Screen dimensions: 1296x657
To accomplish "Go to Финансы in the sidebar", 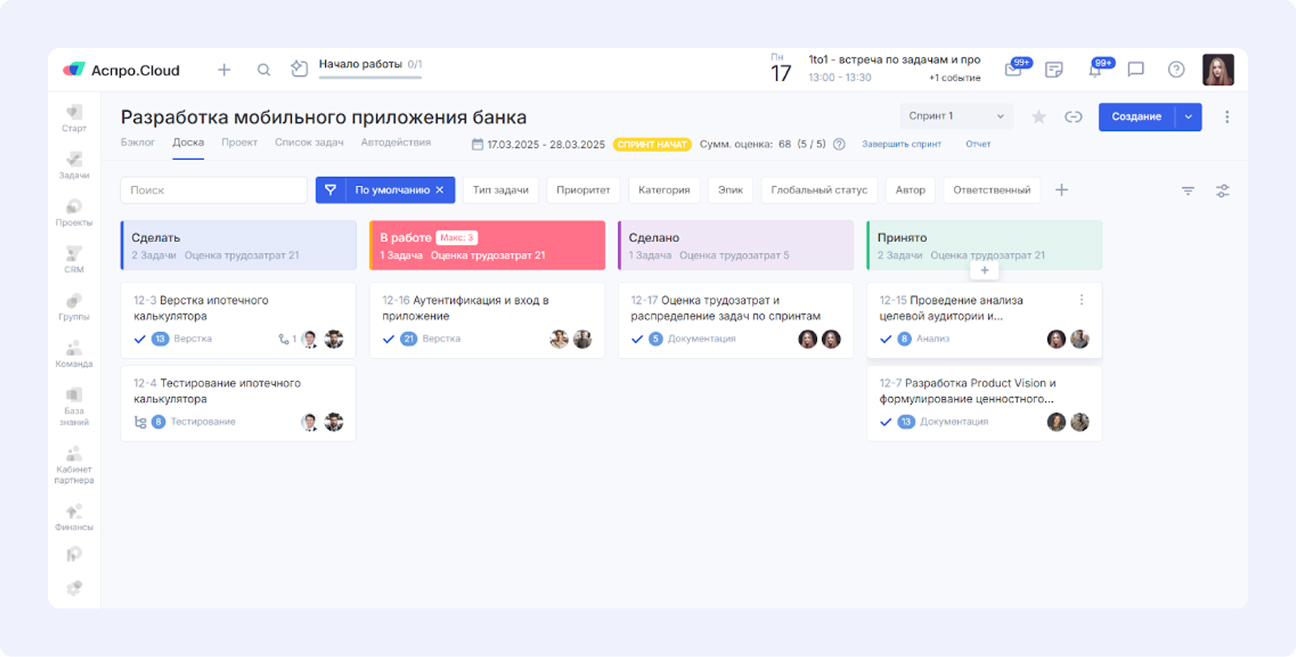I will coord(74,518).
